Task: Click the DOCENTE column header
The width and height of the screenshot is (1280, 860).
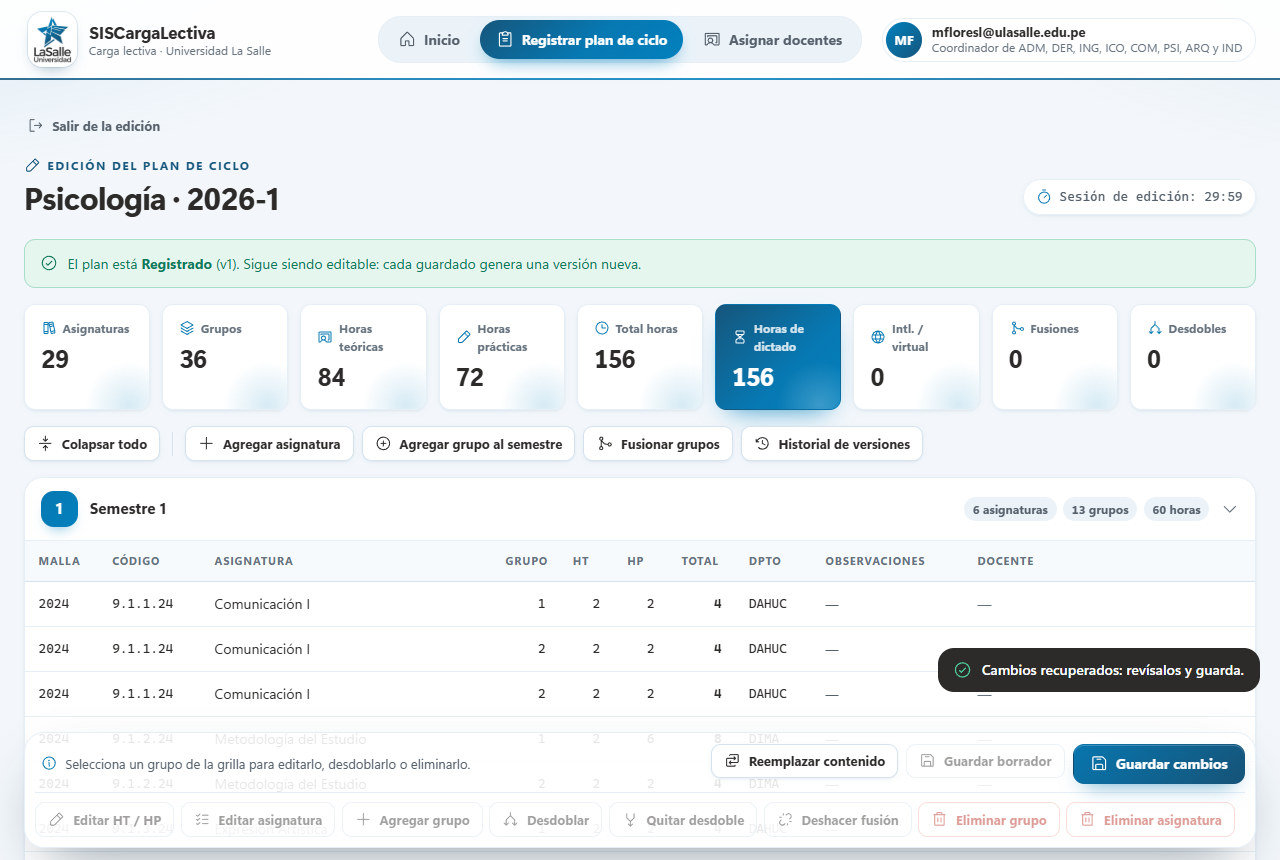Action: click(x=1005, y=561)
